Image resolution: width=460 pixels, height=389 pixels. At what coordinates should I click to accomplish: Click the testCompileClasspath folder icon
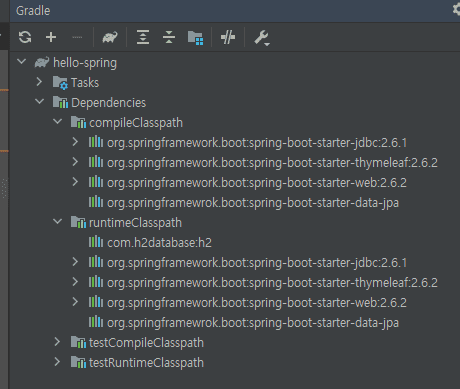coord(78,342)
